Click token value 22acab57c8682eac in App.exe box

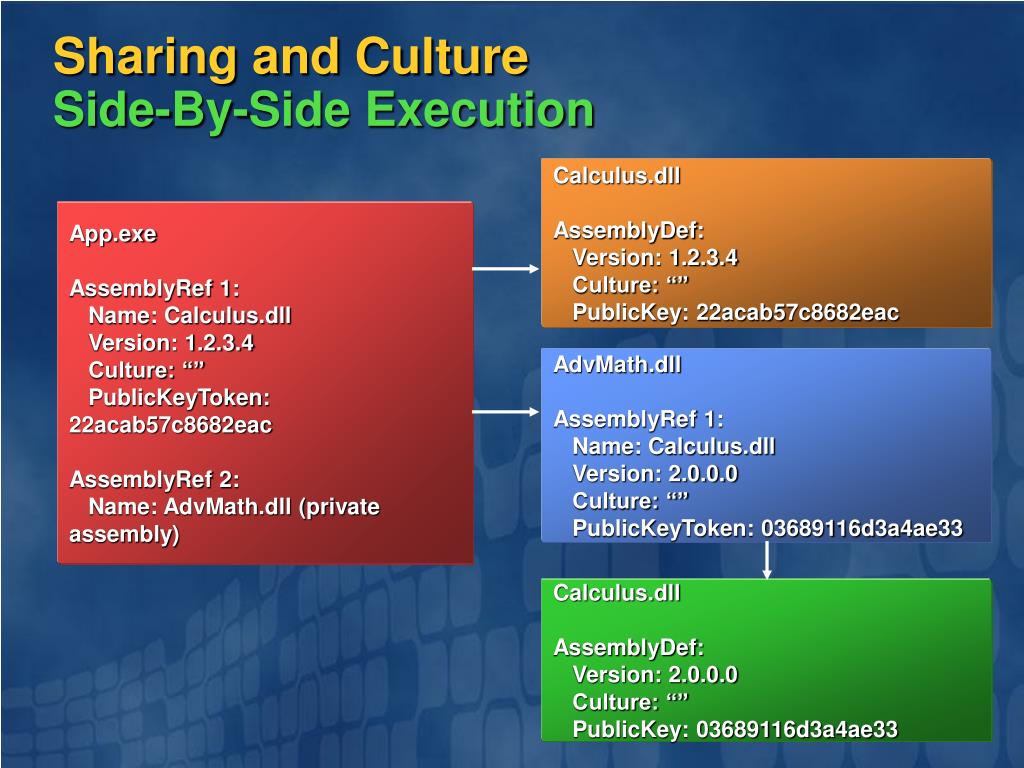[170, 425]
